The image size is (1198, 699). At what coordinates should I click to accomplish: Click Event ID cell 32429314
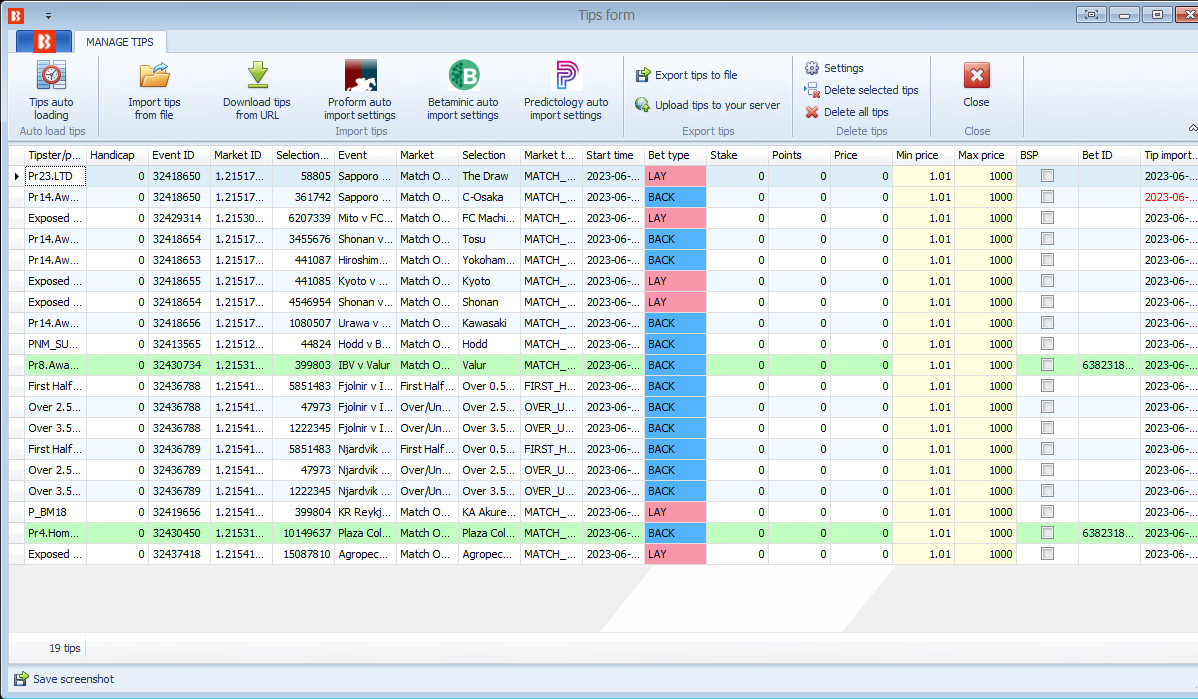(x=180, y=218)
